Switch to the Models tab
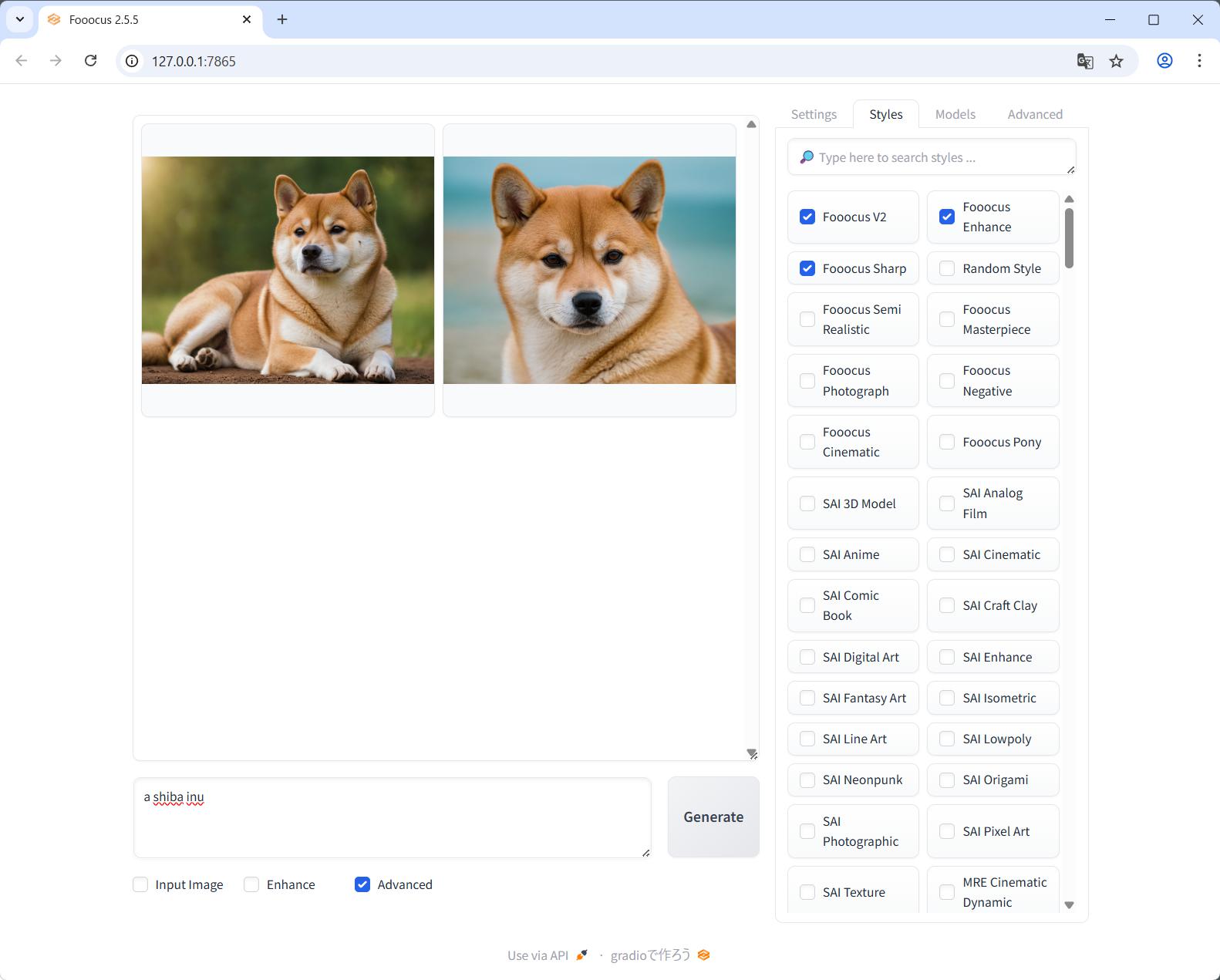This screenshot has width=1220, height=980. [x=955, y=114]
